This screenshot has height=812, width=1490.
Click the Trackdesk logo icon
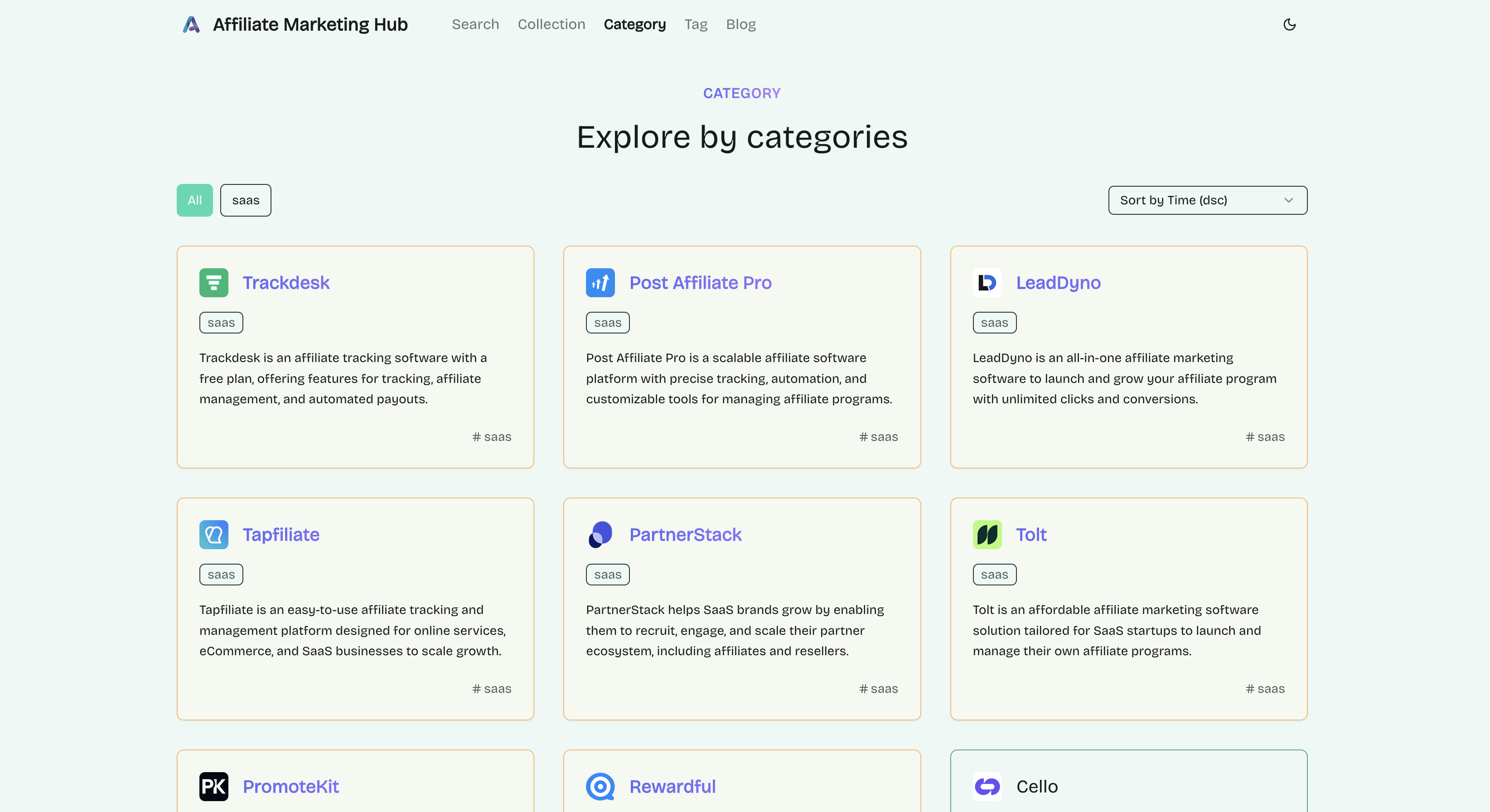213,283
